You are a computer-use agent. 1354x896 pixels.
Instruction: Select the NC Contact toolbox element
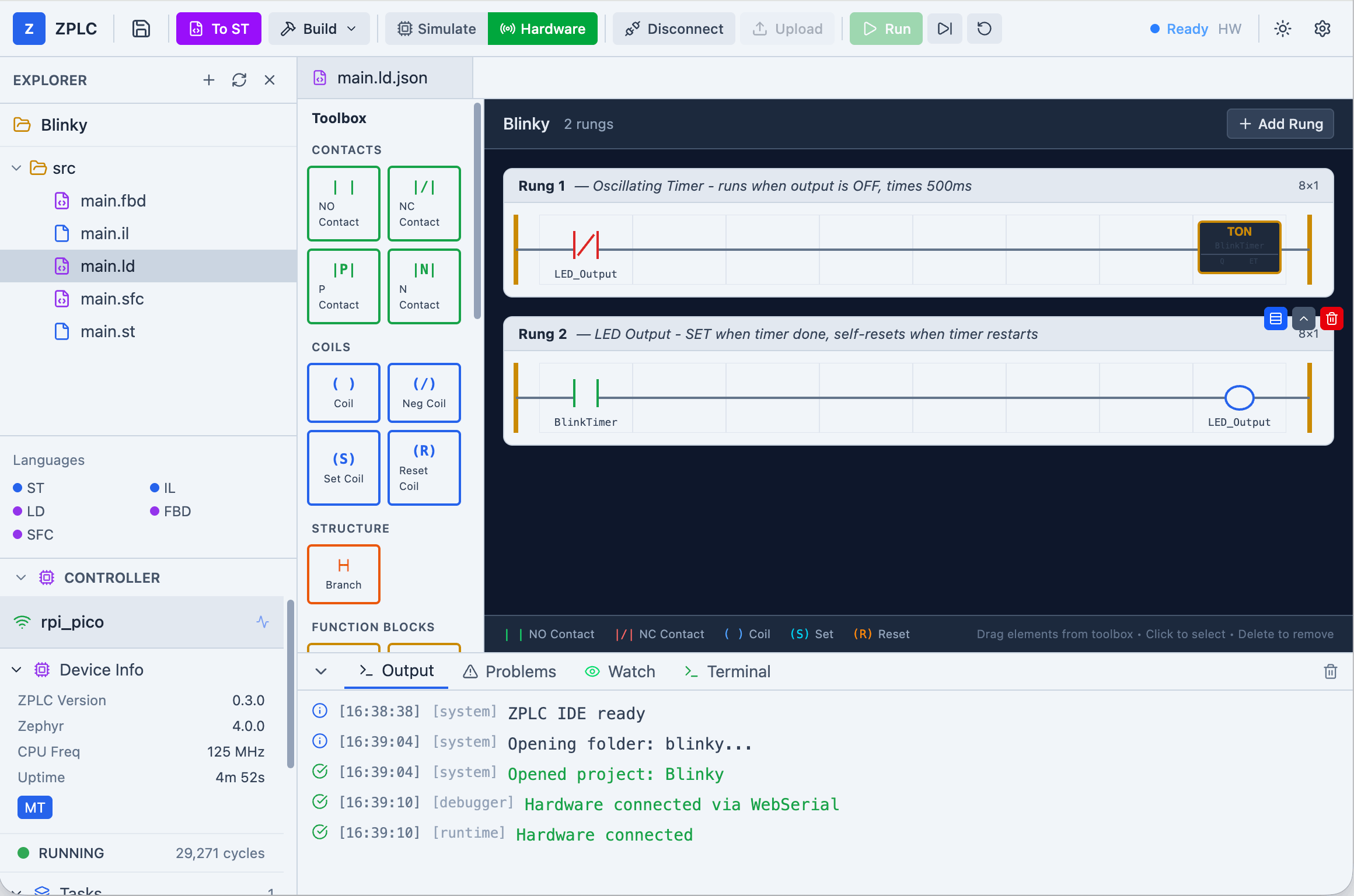tap(424, 204)
